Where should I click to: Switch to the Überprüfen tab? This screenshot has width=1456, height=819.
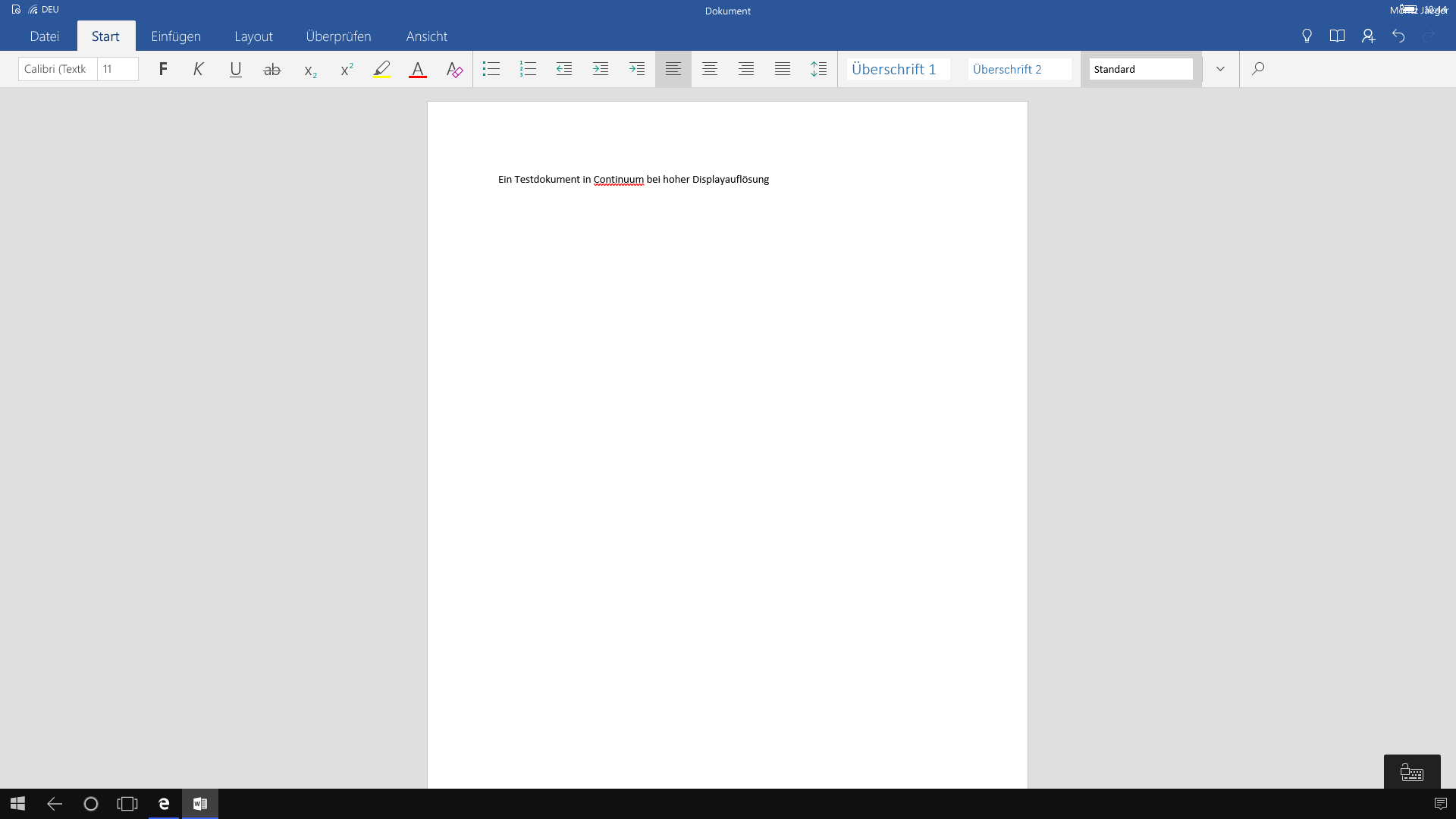coord(338,36)
